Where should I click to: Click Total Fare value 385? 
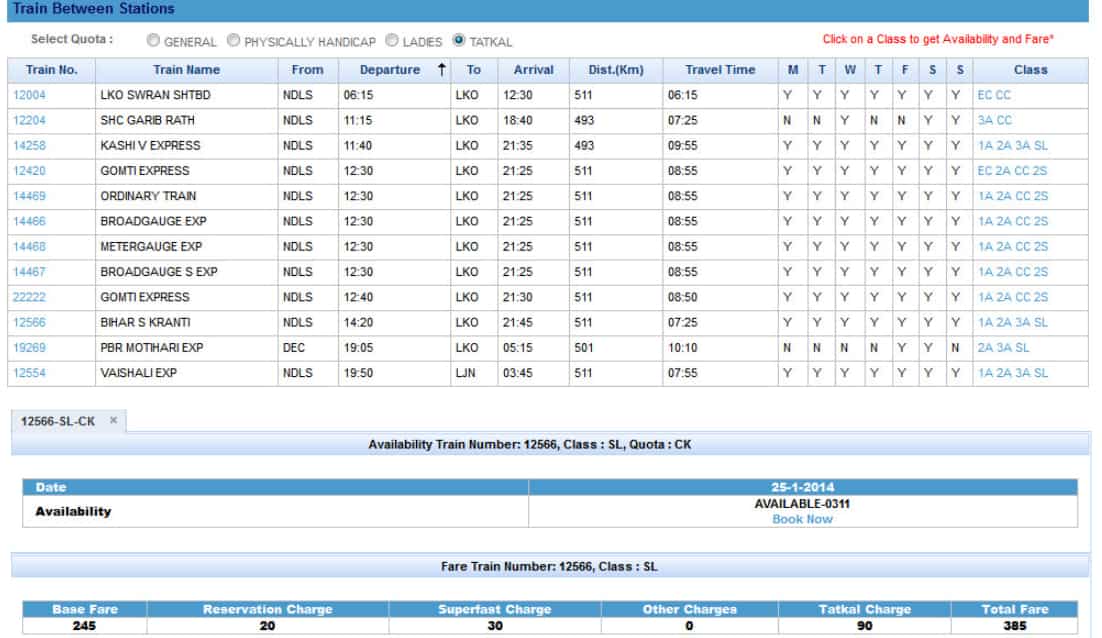click(x=1015, y=625)
